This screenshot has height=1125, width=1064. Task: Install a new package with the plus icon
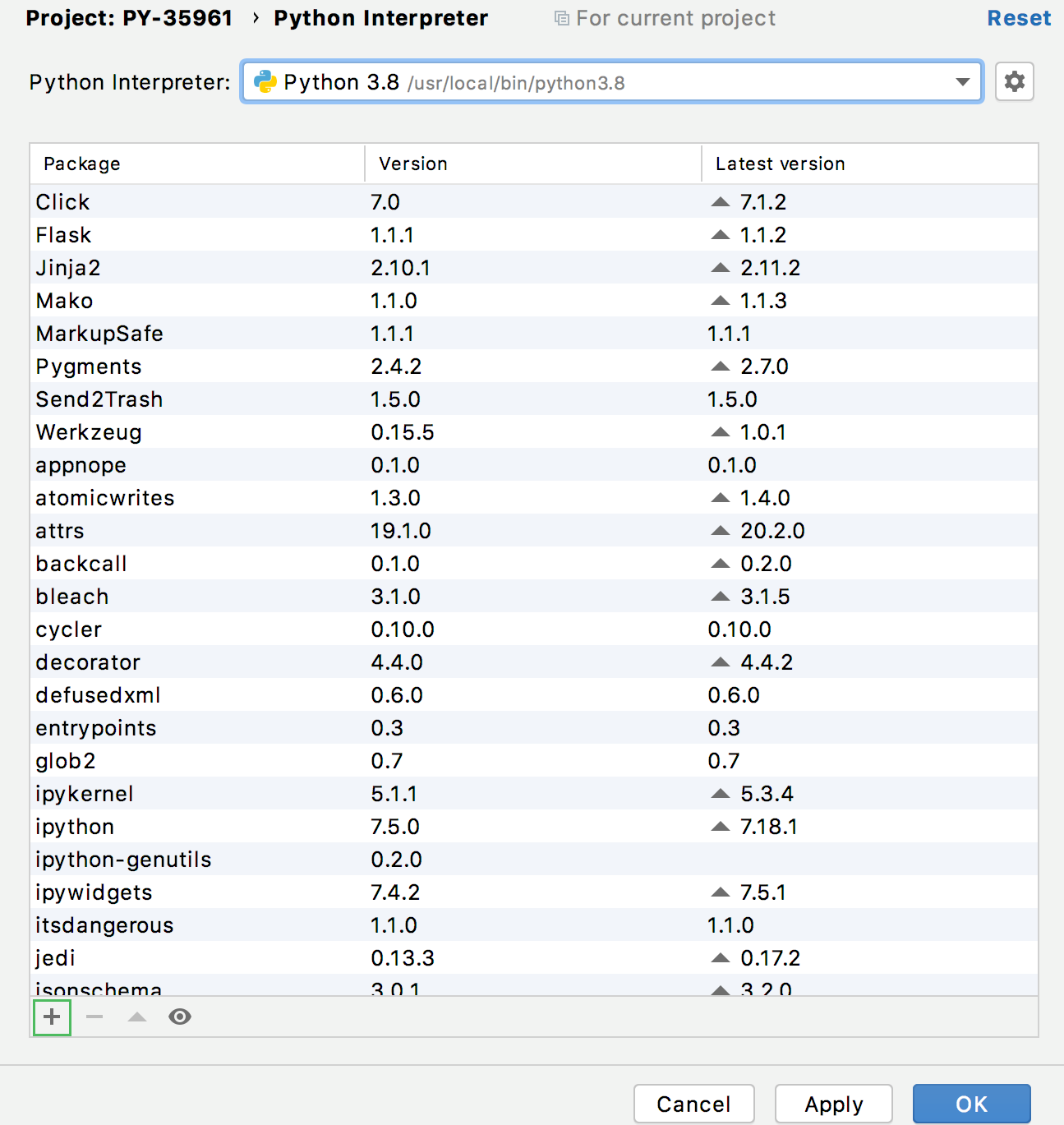[51, 1017]
